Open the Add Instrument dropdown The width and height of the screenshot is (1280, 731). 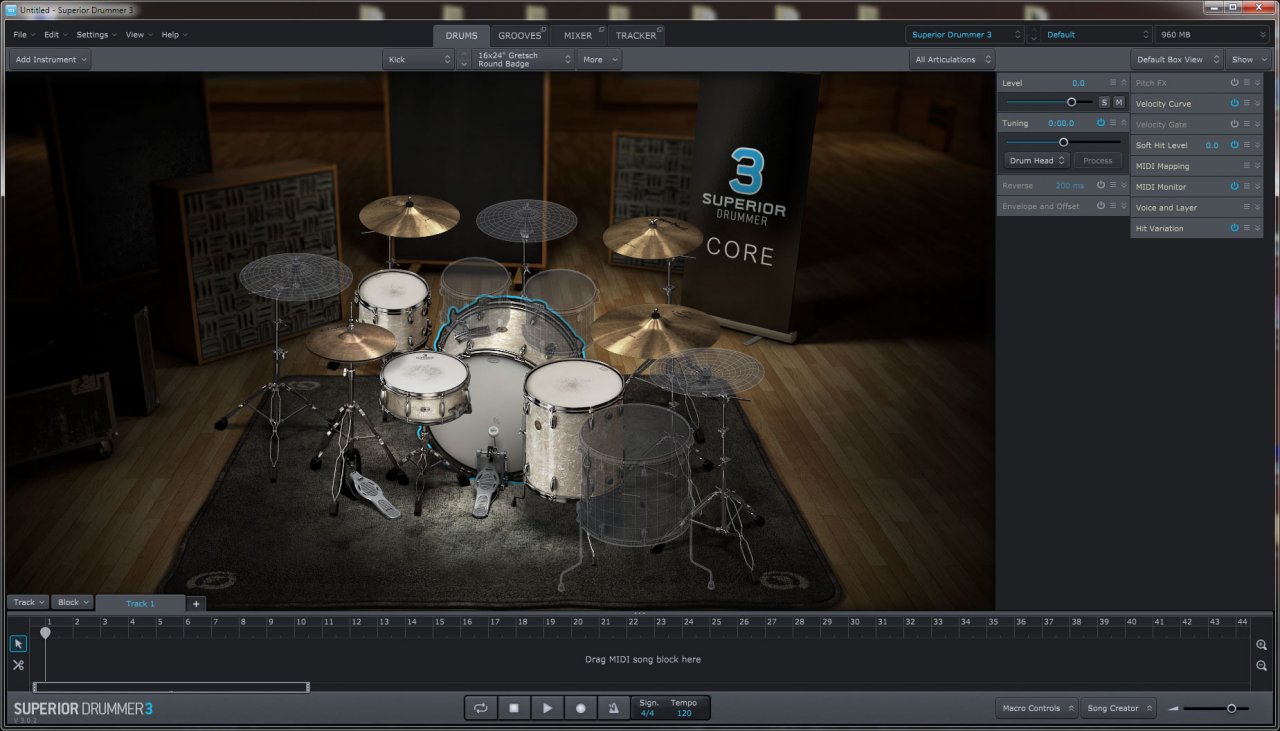point(51,60)
